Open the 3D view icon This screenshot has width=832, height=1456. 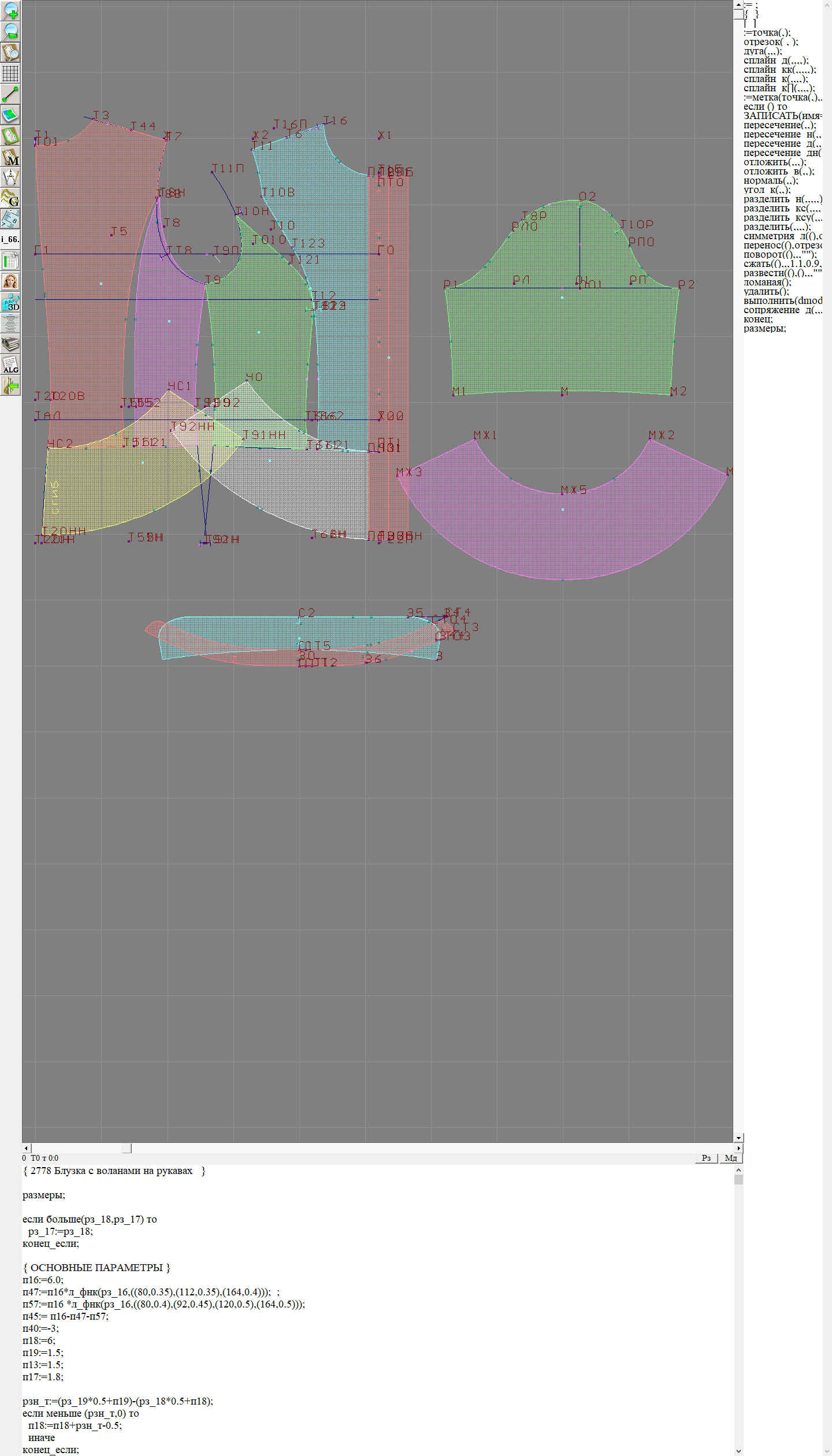pos(10,302)
